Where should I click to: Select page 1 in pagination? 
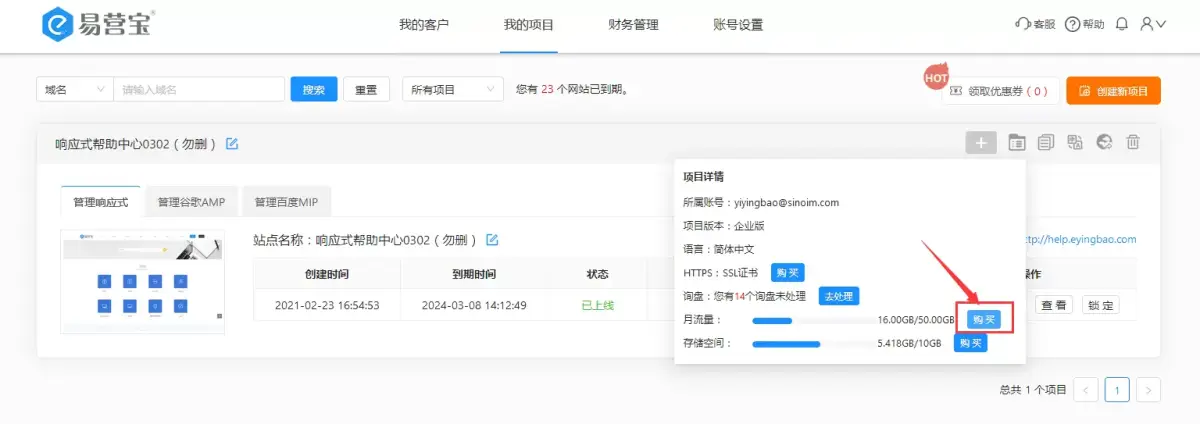pos(1117,389)
